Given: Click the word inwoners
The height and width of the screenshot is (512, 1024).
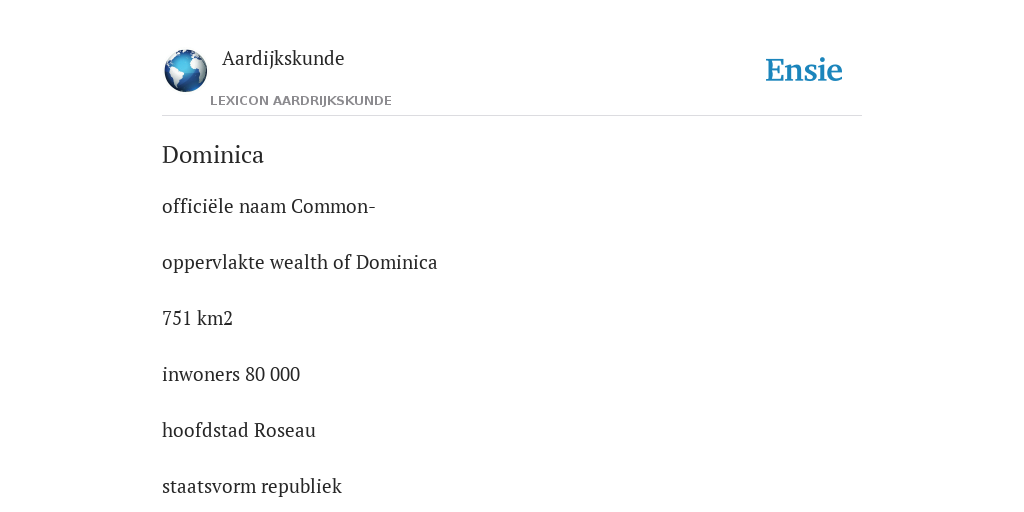Looking at the screenshot, I should [x=201, y=375].
